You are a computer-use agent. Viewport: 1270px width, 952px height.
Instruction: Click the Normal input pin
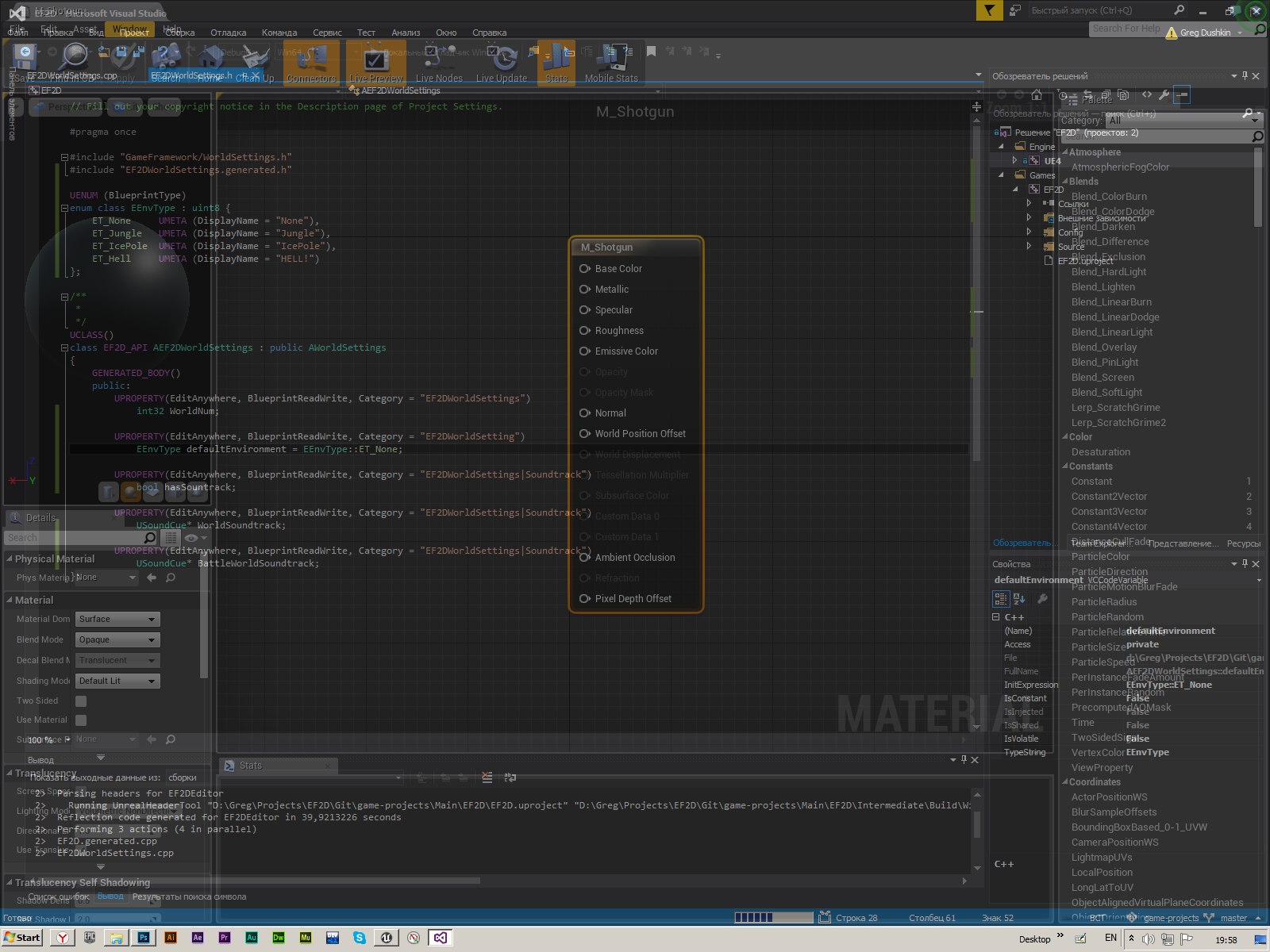tap(585, 413)
